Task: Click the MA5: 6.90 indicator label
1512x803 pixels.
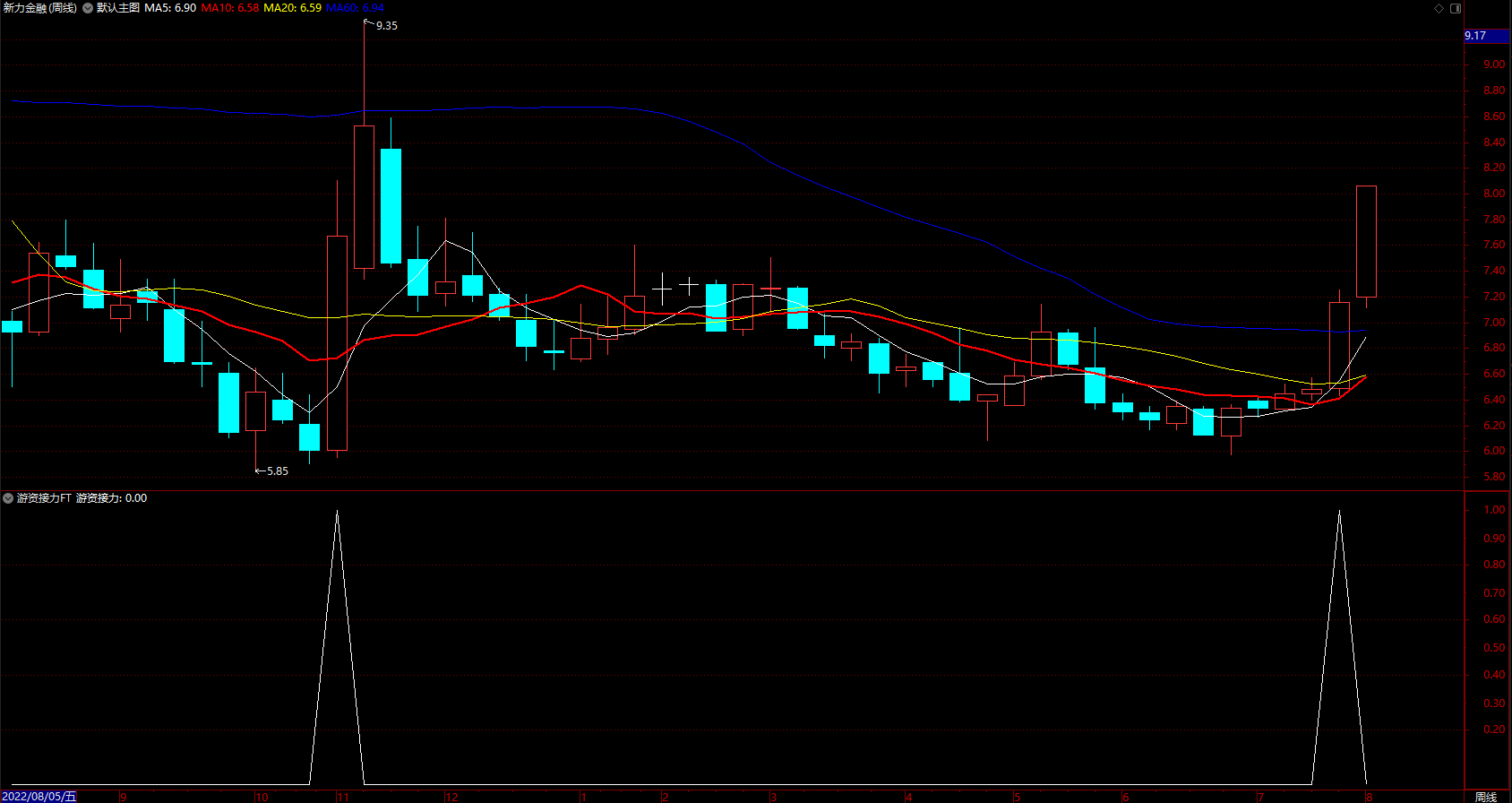Action: point(170,8)
